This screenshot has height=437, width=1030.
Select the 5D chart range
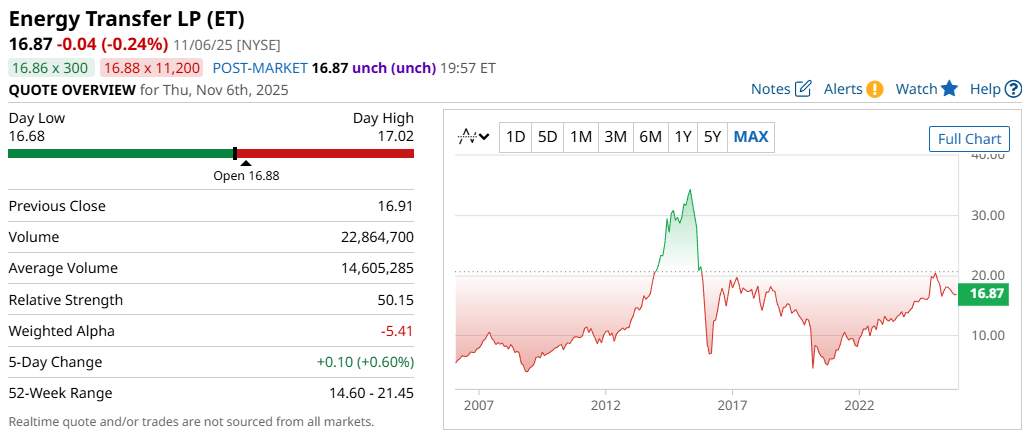coord(547,137)
